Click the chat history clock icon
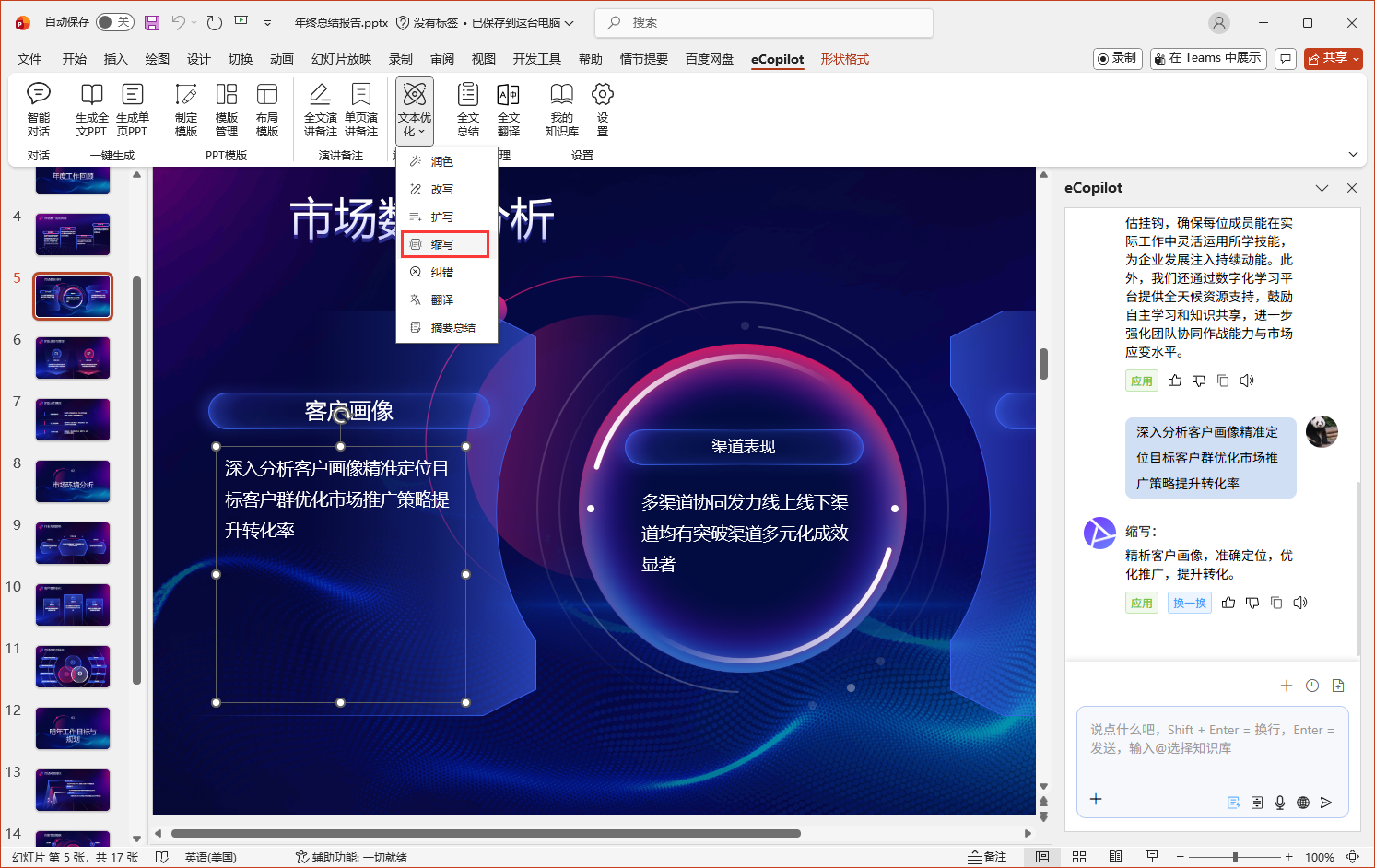The width and height of the screenshot is (1375, 868). [1312, 686]
